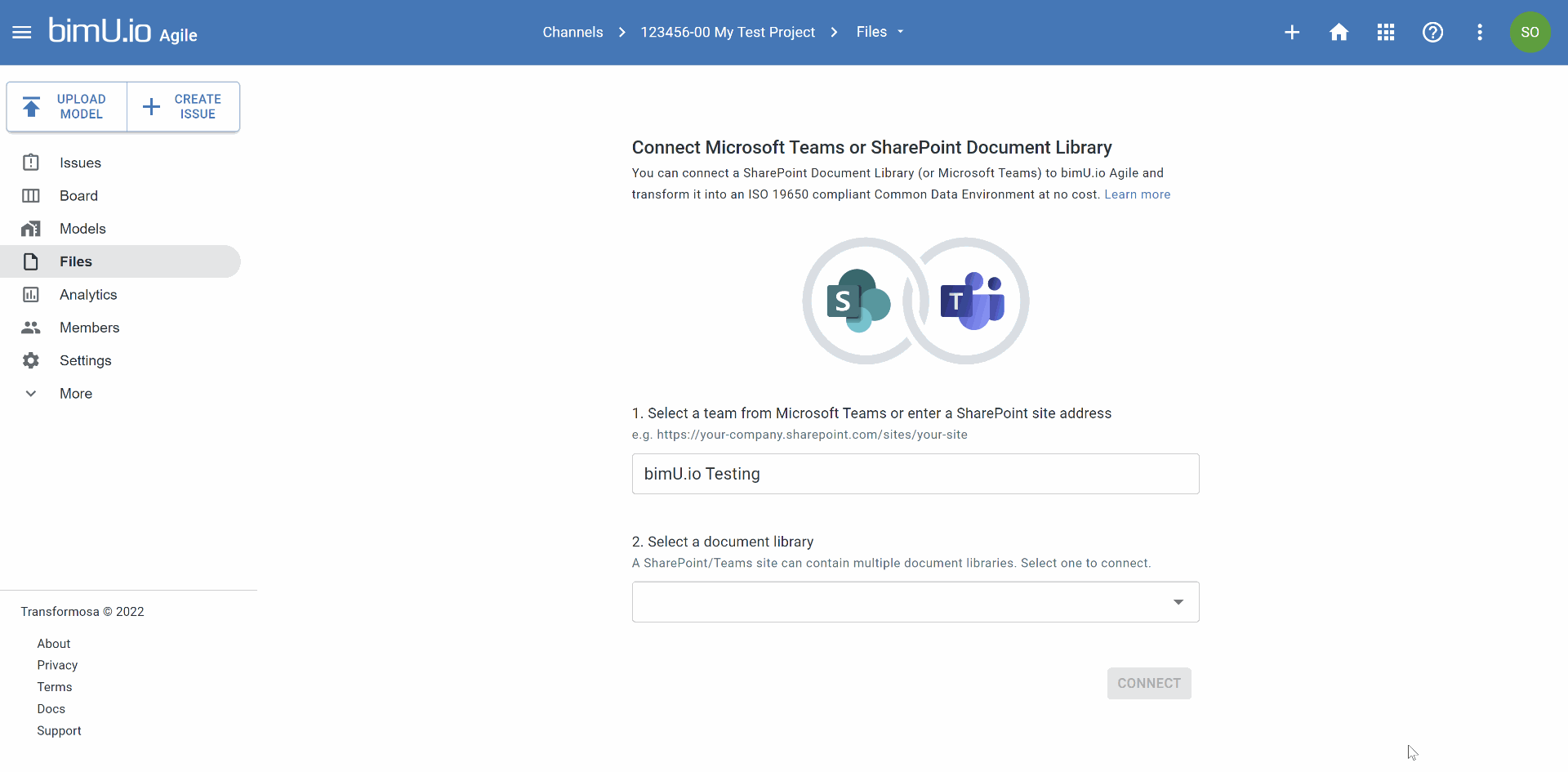Click the bimU.io Testing site address field
1568x772 pixels.
pyautogui.click(x=915, y=474)
